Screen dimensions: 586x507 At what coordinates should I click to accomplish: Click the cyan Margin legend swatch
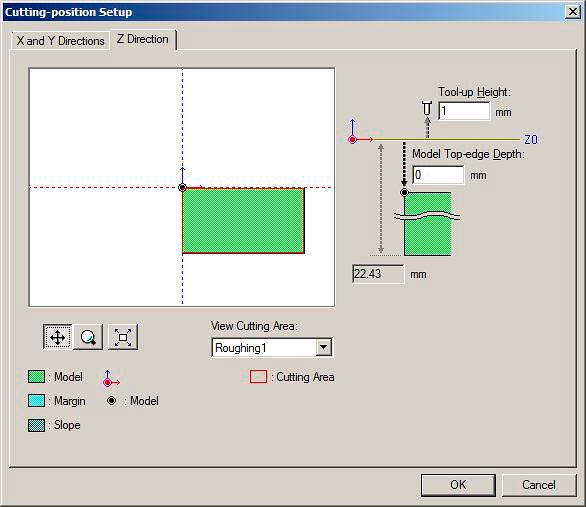tap(36, 401)
